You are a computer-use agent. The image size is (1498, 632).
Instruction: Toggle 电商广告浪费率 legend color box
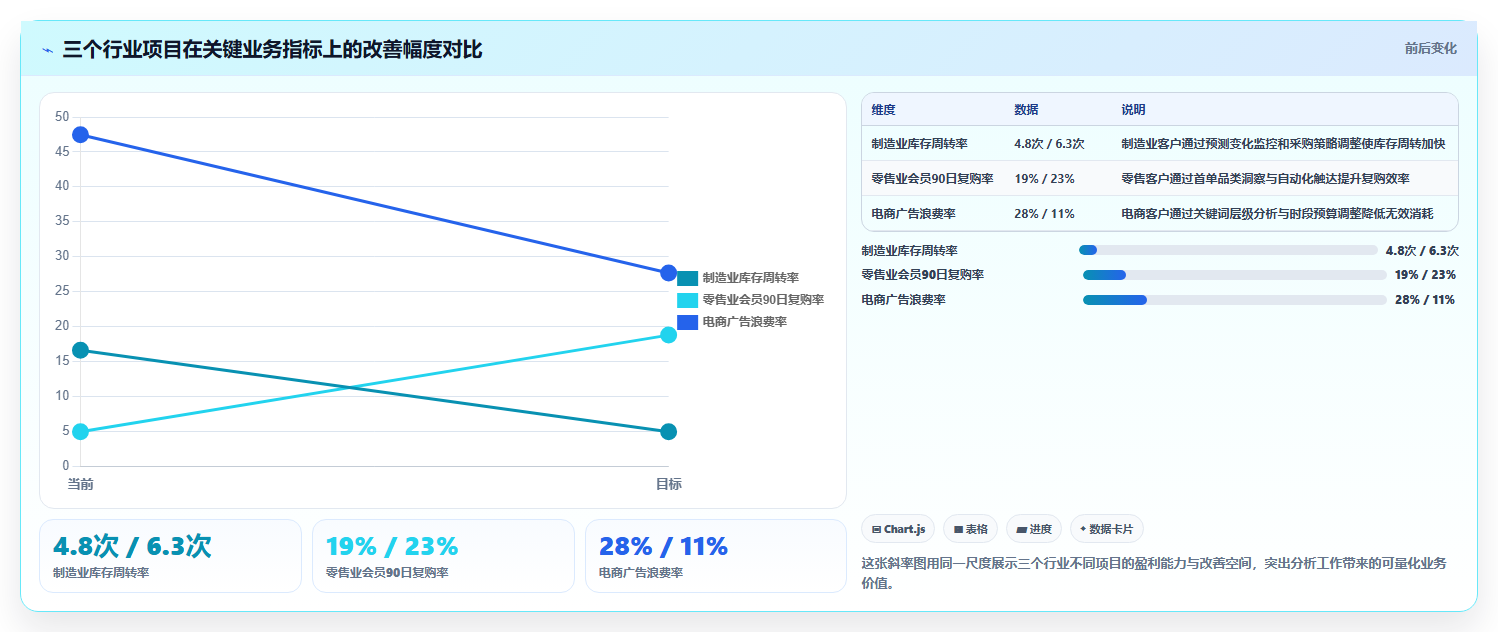point(687,322)
